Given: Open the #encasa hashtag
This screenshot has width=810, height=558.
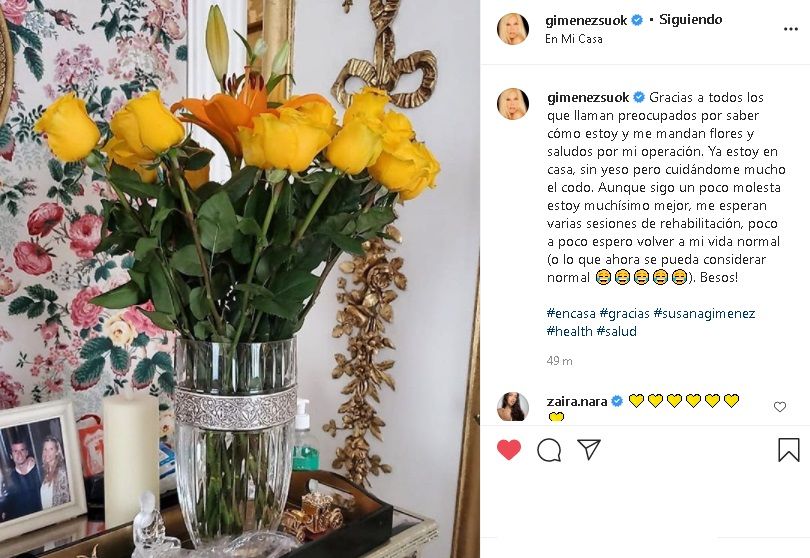Looking at the screenshot, I should 571,313.
